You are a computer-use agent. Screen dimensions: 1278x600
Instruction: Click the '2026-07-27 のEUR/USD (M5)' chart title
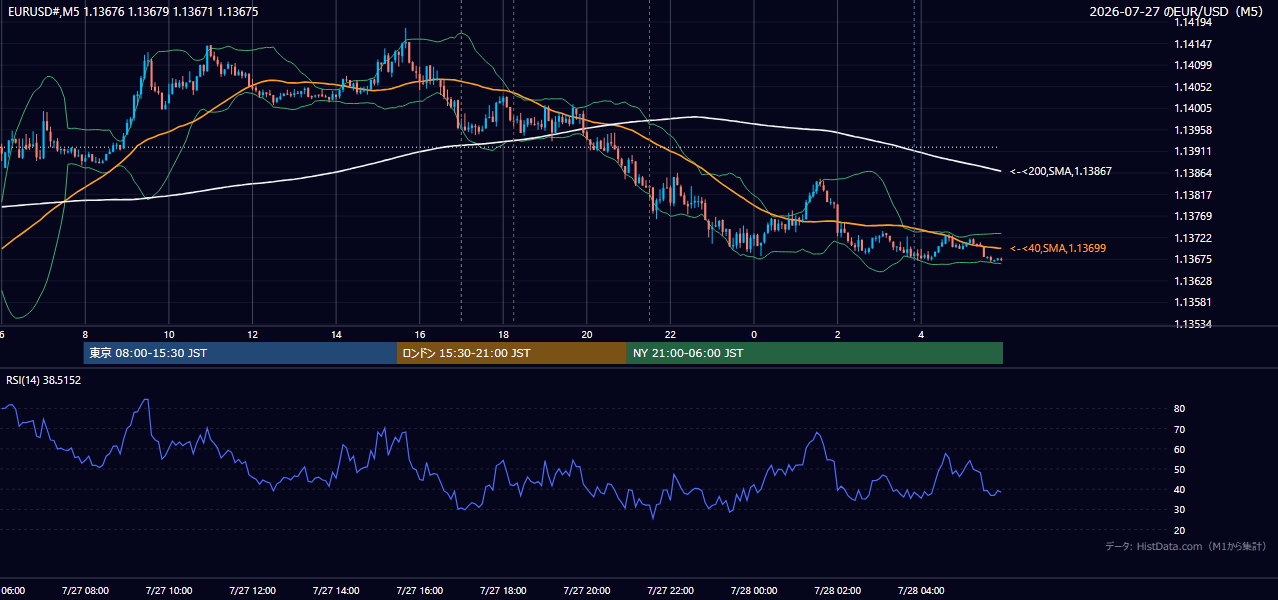click(x=1177, y=12)
